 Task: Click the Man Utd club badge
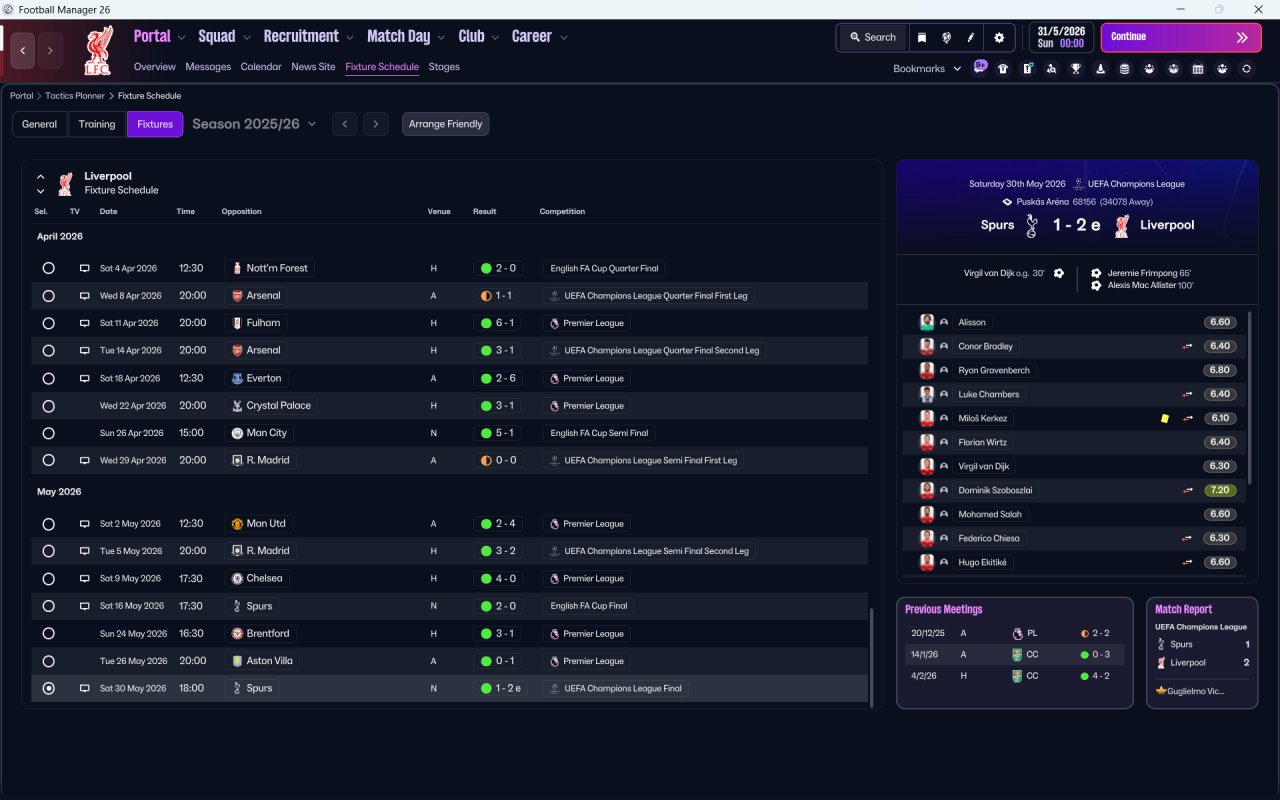[x=237, y=524]
